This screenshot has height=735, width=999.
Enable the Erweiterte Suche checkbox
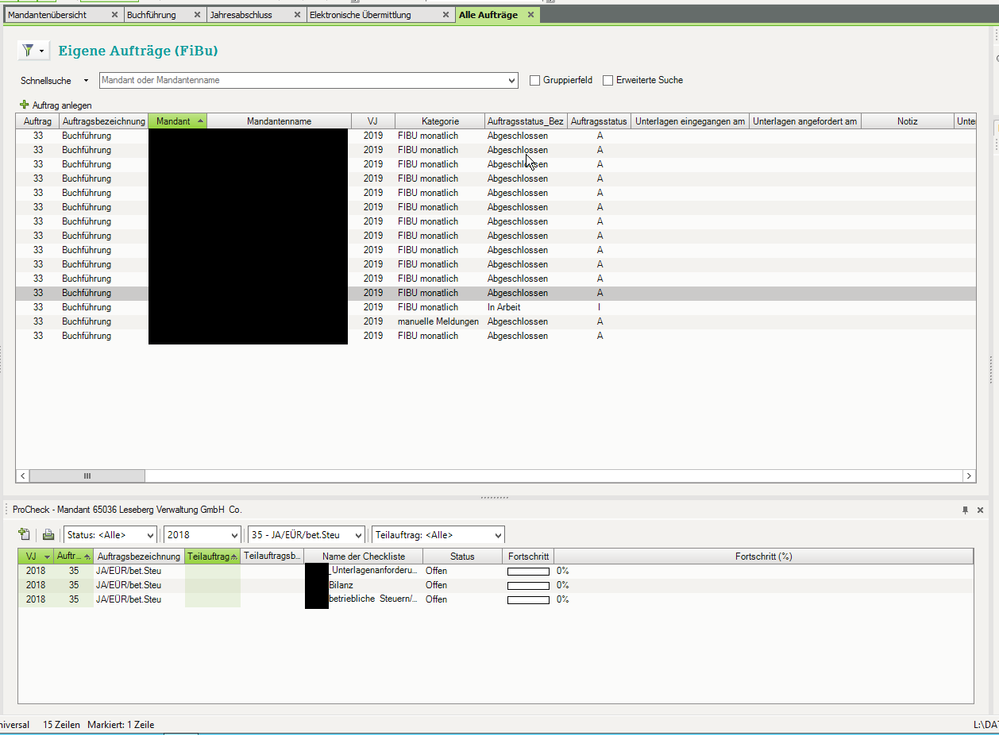tap(608, 80)
